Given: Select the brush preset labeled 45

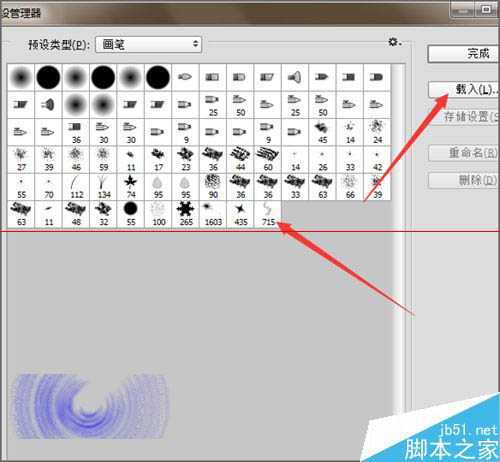Looking at the screenshot, I should point(323,132).
